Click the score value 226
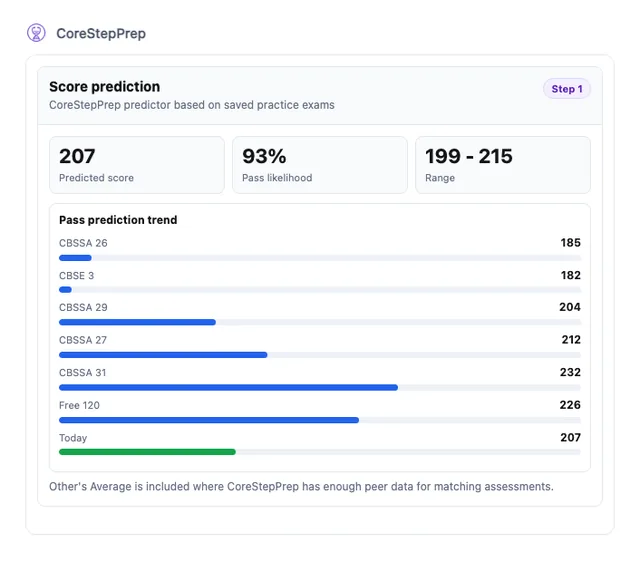640x562 pixels. click(x=570, y=405)
